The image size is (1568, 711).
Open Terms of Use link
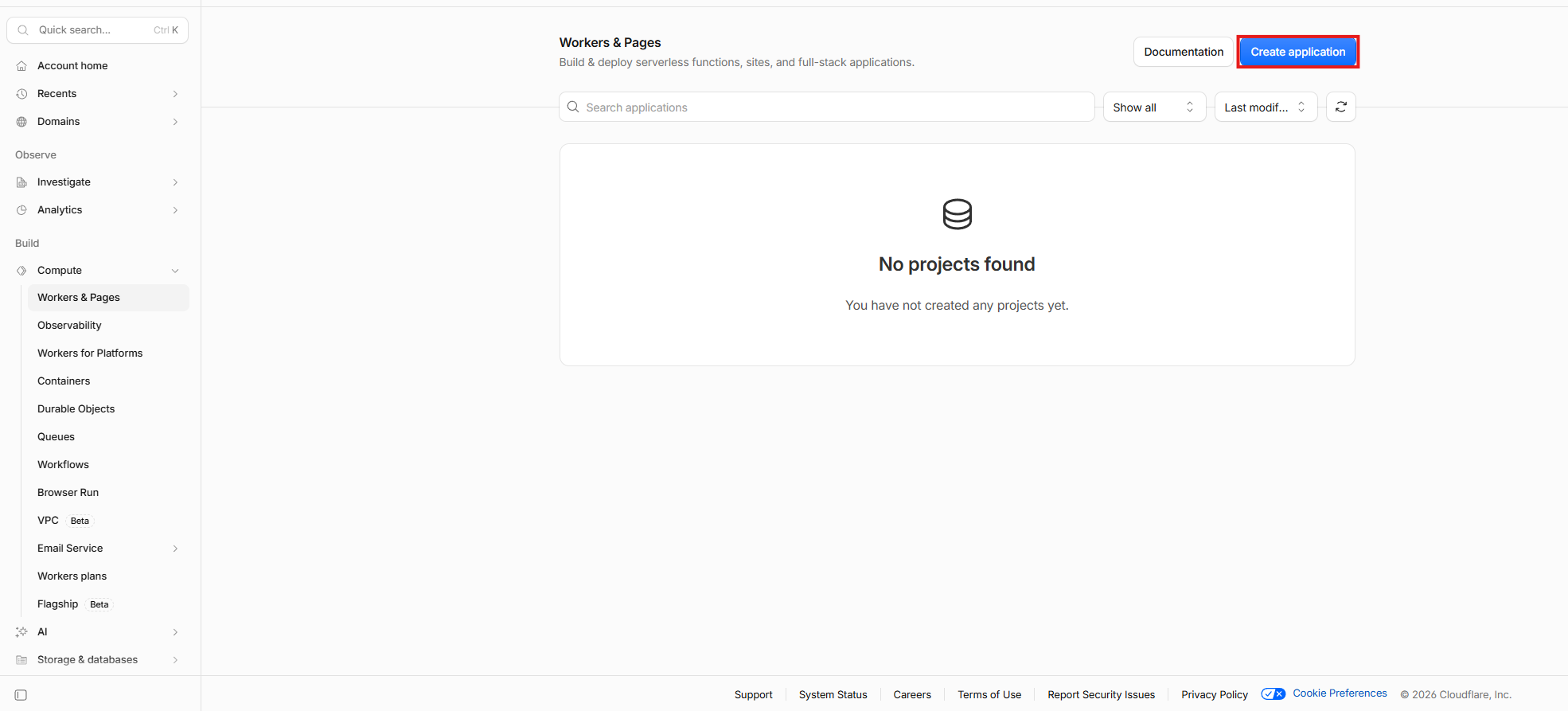tap(989, 695)
